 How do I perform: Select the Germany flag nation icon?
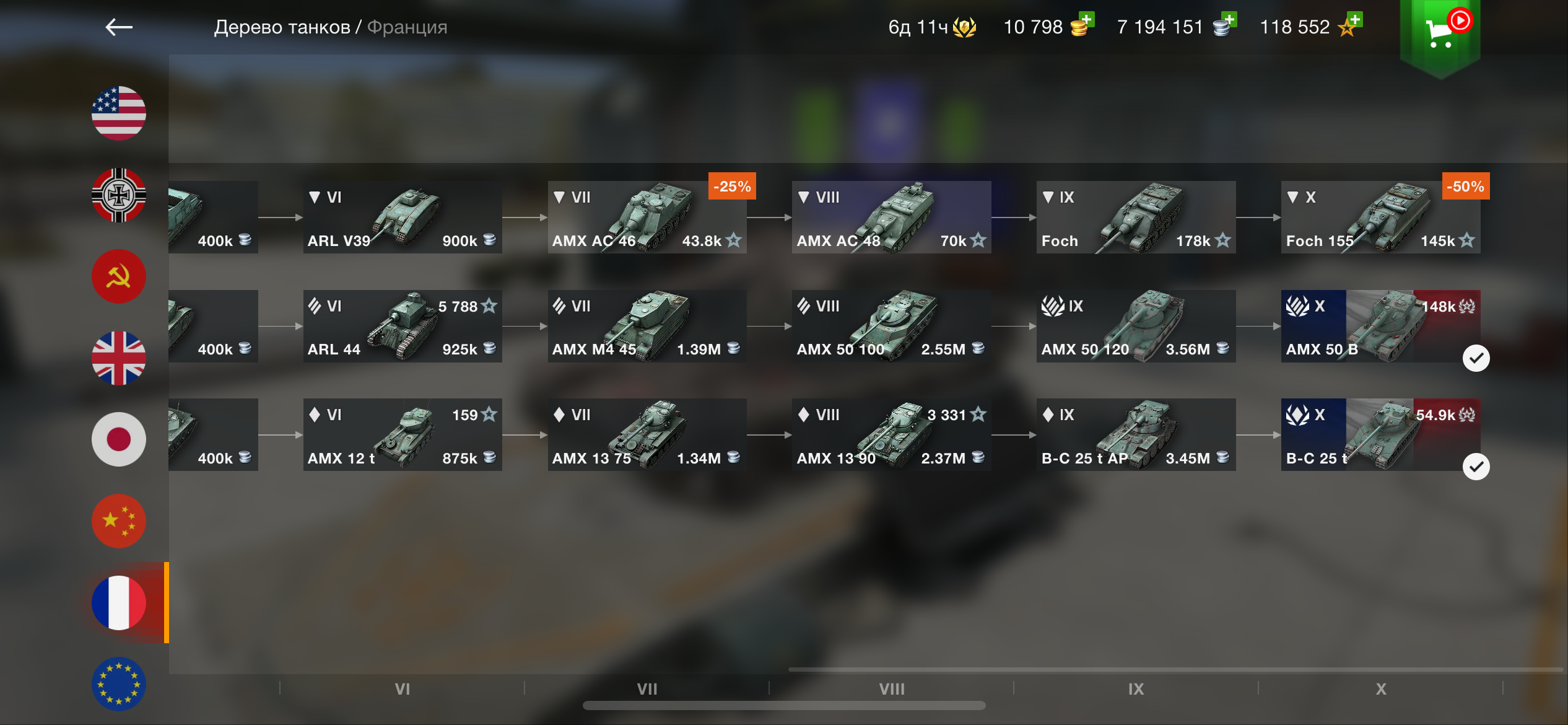(118, 195)
